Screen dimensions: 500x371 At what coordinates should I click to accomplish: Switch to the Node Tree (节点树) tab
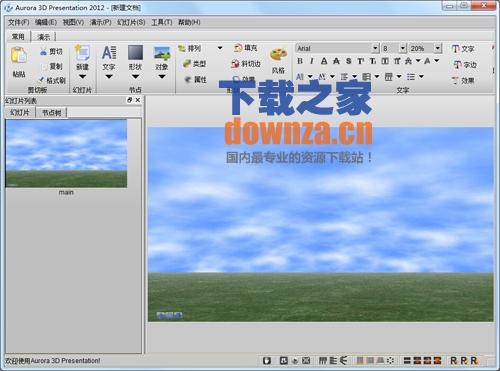(52, 113)
